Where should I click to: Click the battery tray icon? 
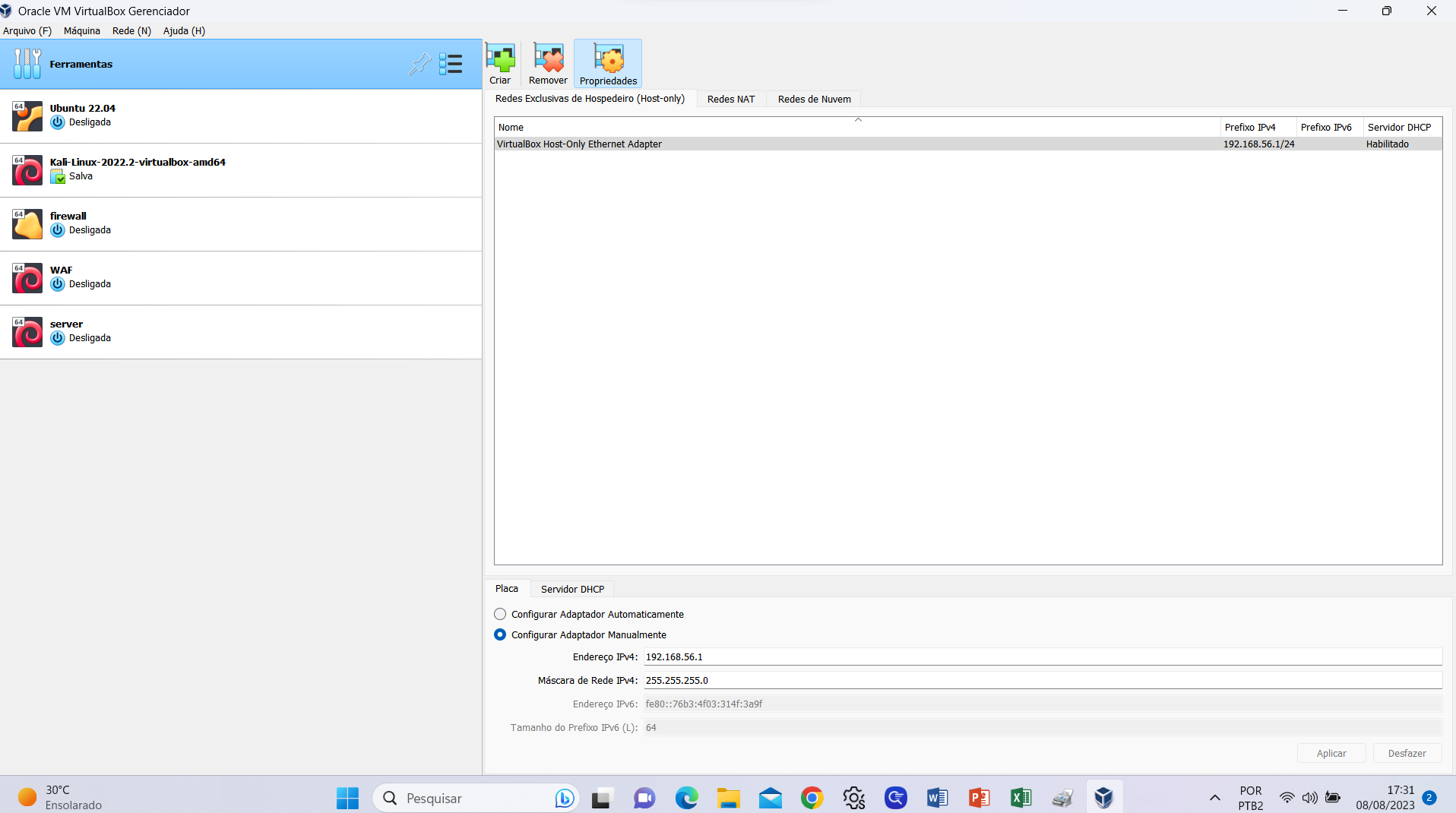coord(1332,798)
